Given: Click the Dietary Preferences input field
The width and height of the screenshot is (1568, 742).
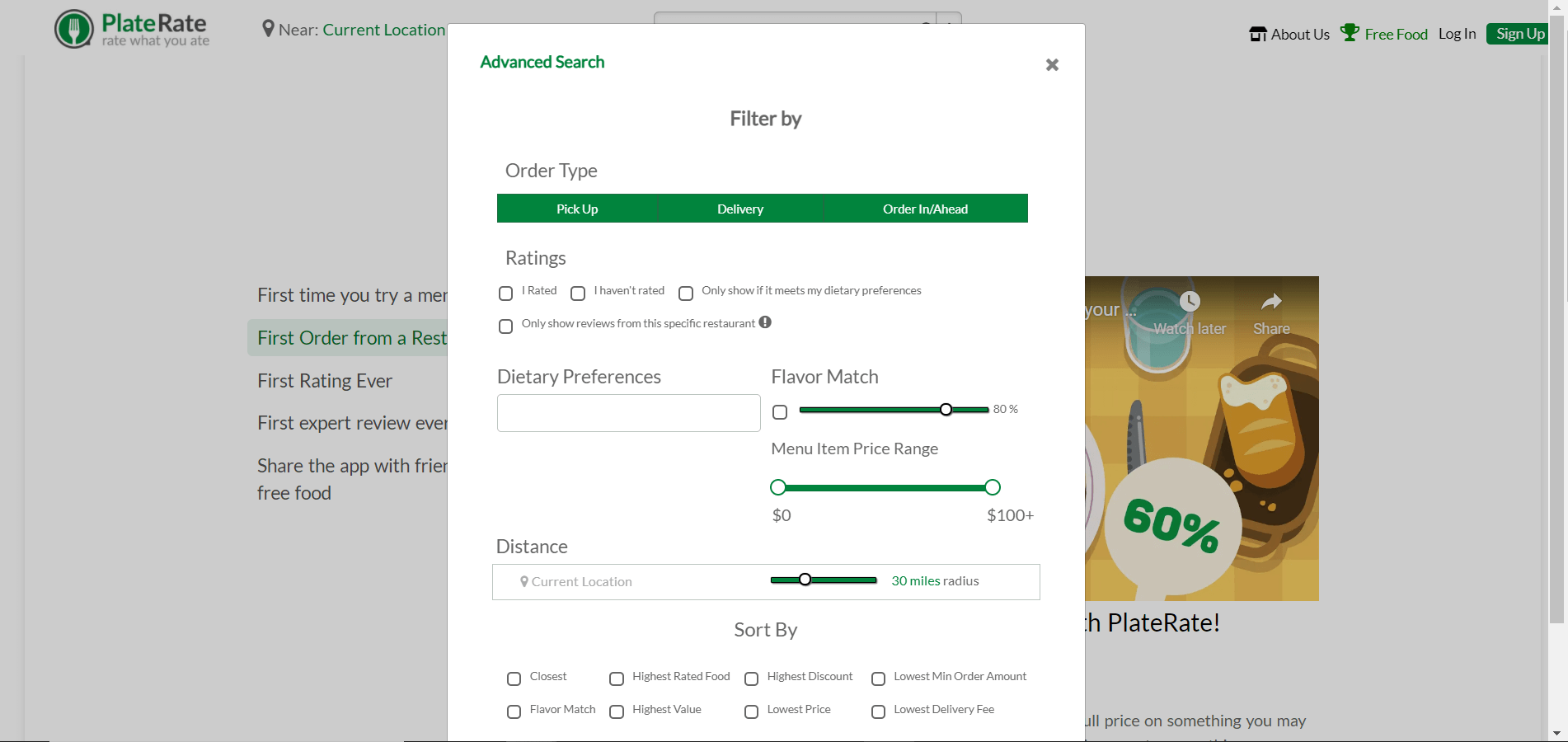Looking at the screenshot, I should click(628, 413).
